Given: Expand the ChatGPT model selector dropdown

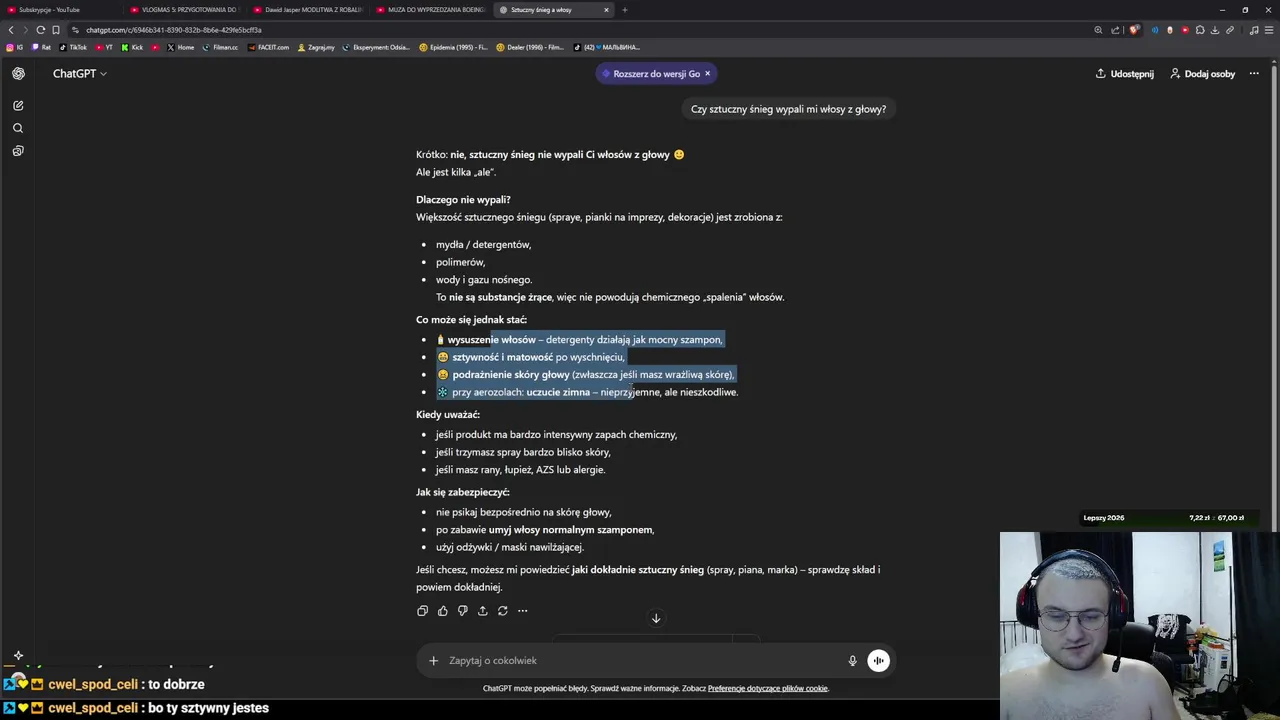Looking at the screenshot, I should (80, 73).
